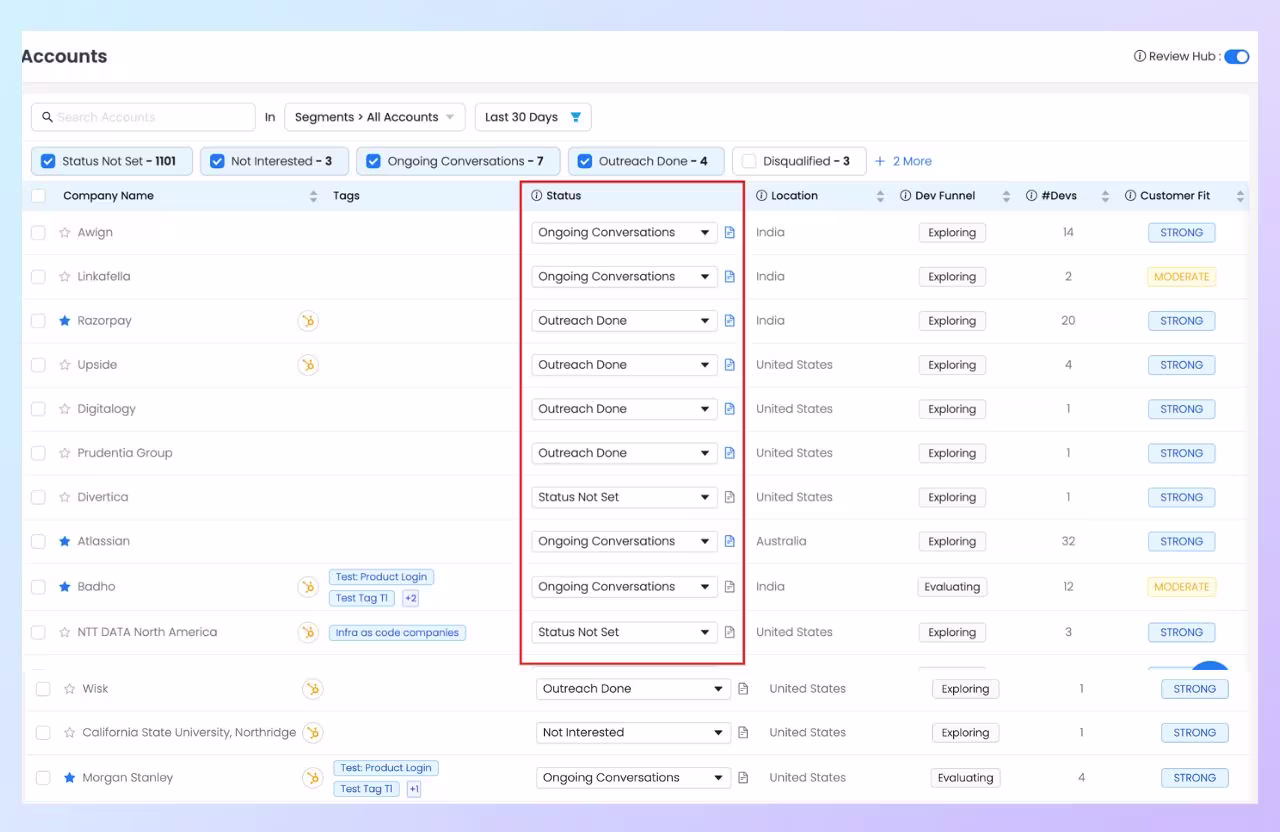This screenshot has height=832, width=1280.
Task: Open NTT DATA North America's status dropdown
Action: [624, 632]
